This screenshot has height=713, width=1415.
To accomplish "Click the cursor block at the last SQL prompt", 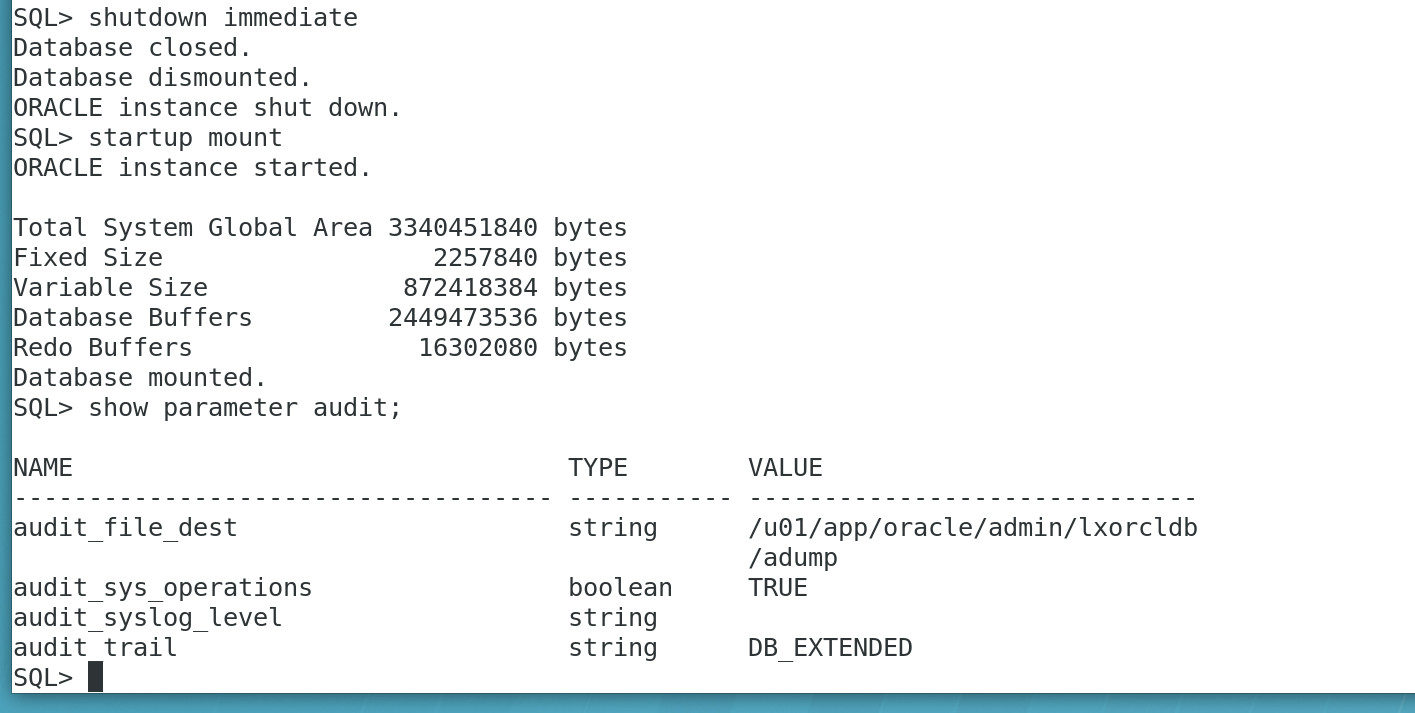I will (x=95, y=677).
